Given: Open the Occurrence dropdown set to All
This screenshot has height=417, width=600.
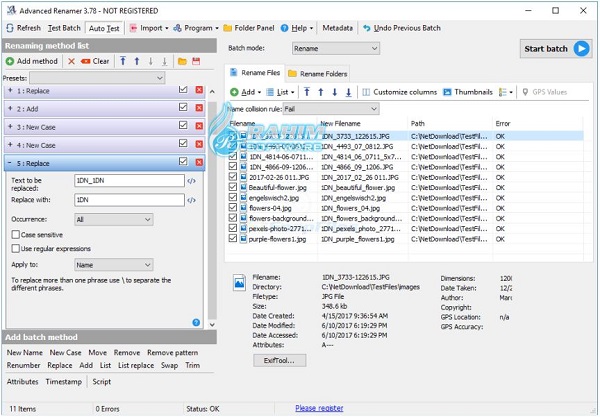Looking at the screenshot, I should point(113,219).
